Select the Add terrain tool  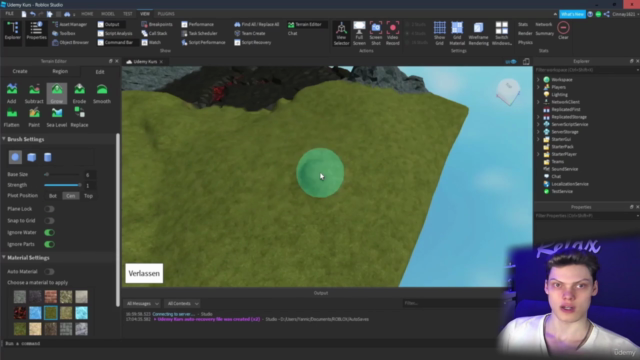[11, 93]
